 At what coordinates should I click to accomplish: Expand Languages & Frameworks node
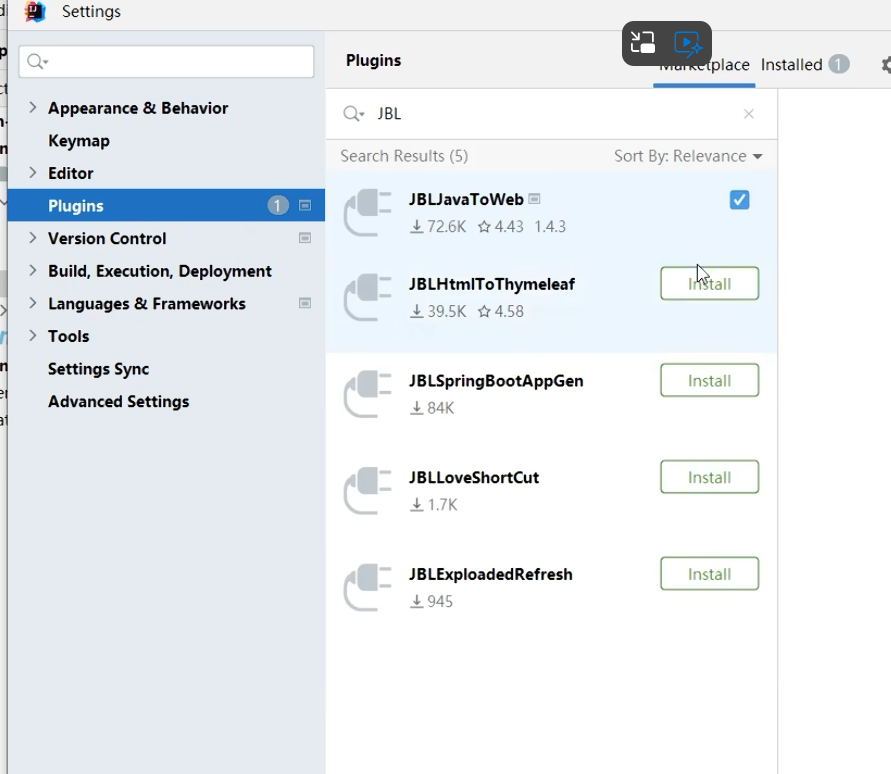coord(32,303)
